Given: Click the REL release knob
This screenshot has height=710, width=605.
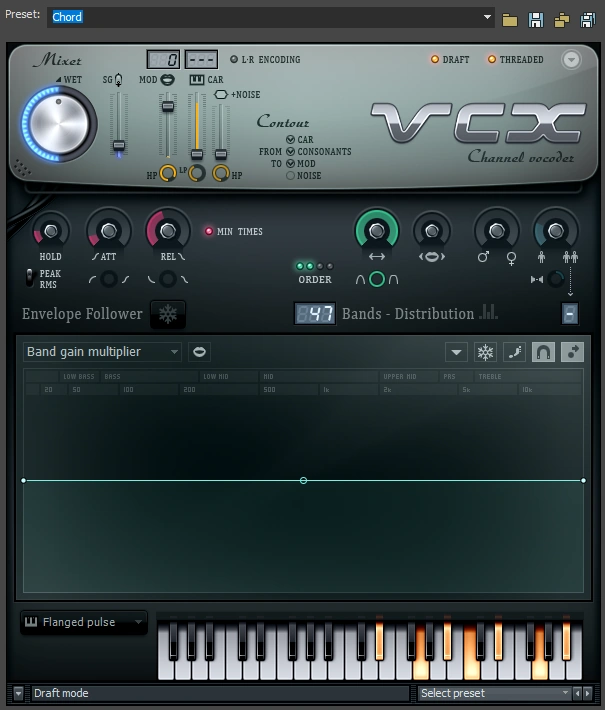Looking at the screenshot, I should pos(168,231).
